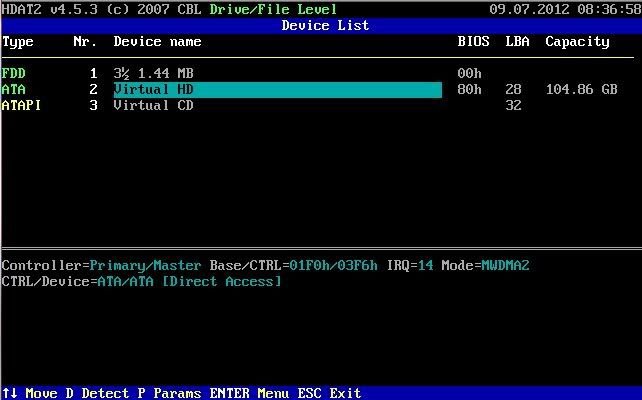
Task: Click the Capacity column header
Action: 577,42
